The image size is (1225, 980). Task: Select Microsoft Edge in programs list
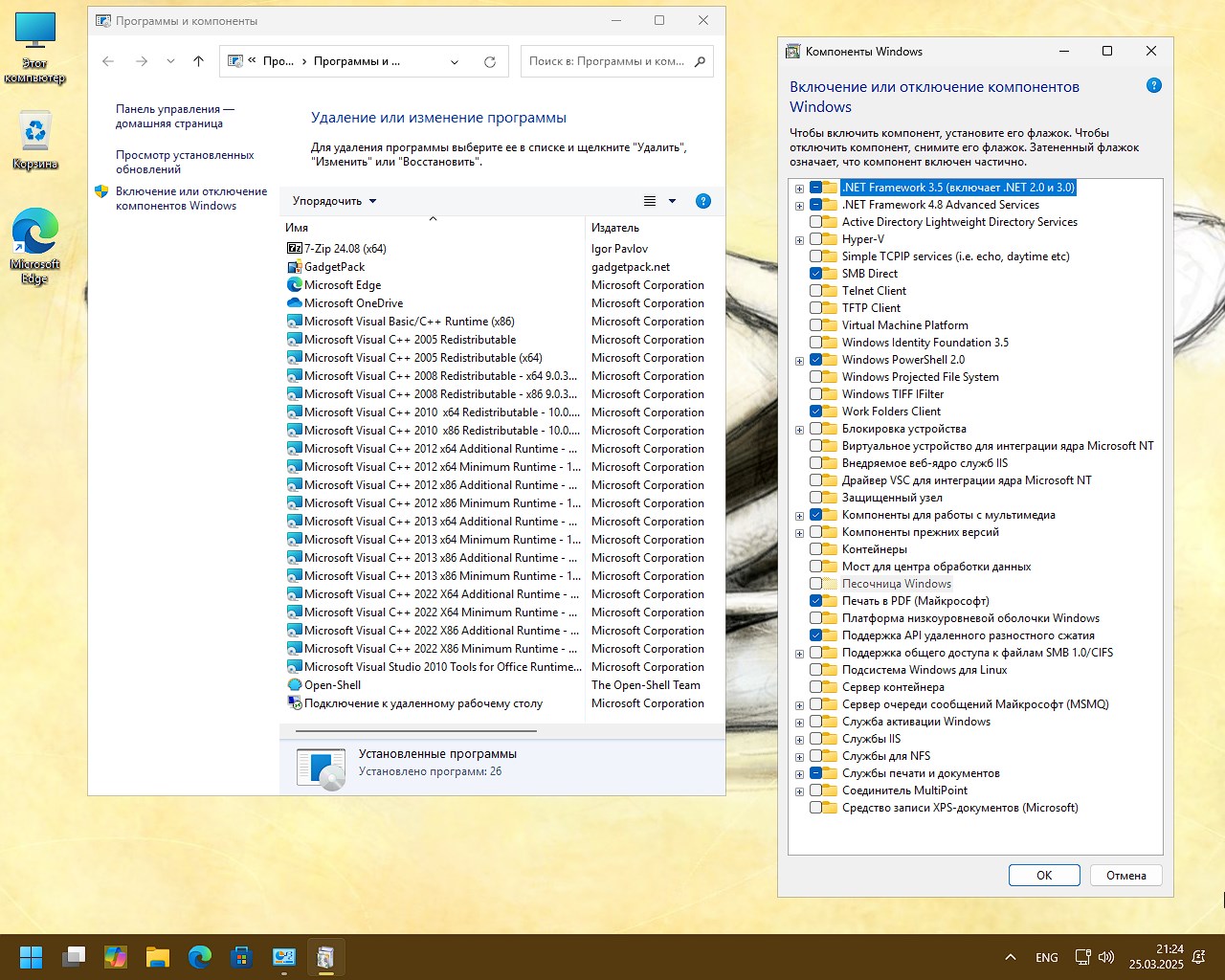[x=343, y=285]
